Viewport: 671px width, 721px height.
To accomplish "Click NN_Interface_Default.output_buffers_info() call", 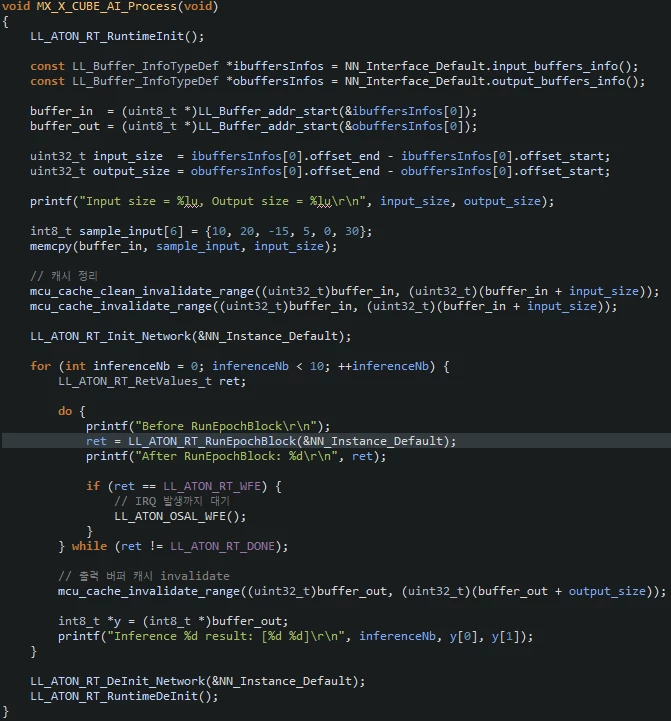I will point(495,81).
